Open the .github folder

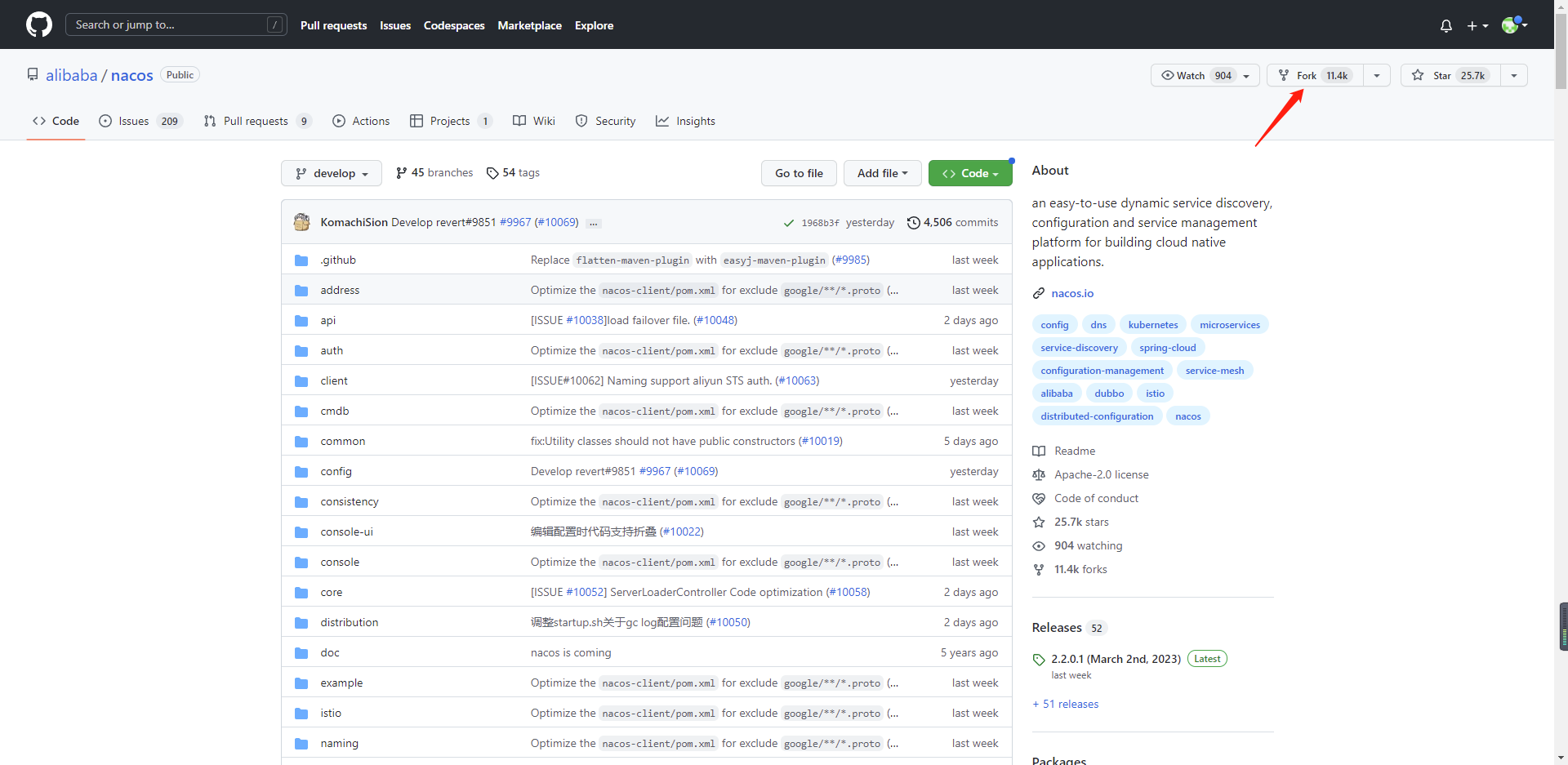click(x=337, y=260)
